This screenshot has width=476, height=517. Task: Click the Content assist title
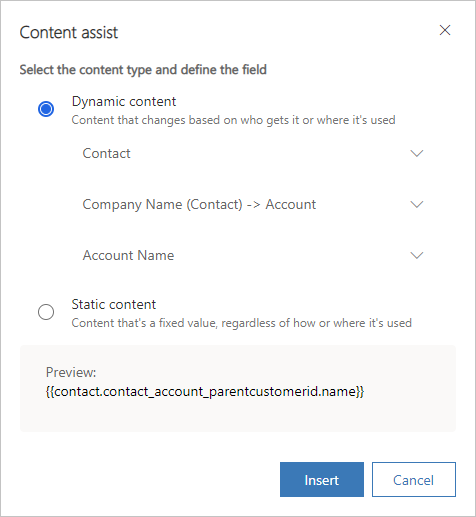[69, 33]
